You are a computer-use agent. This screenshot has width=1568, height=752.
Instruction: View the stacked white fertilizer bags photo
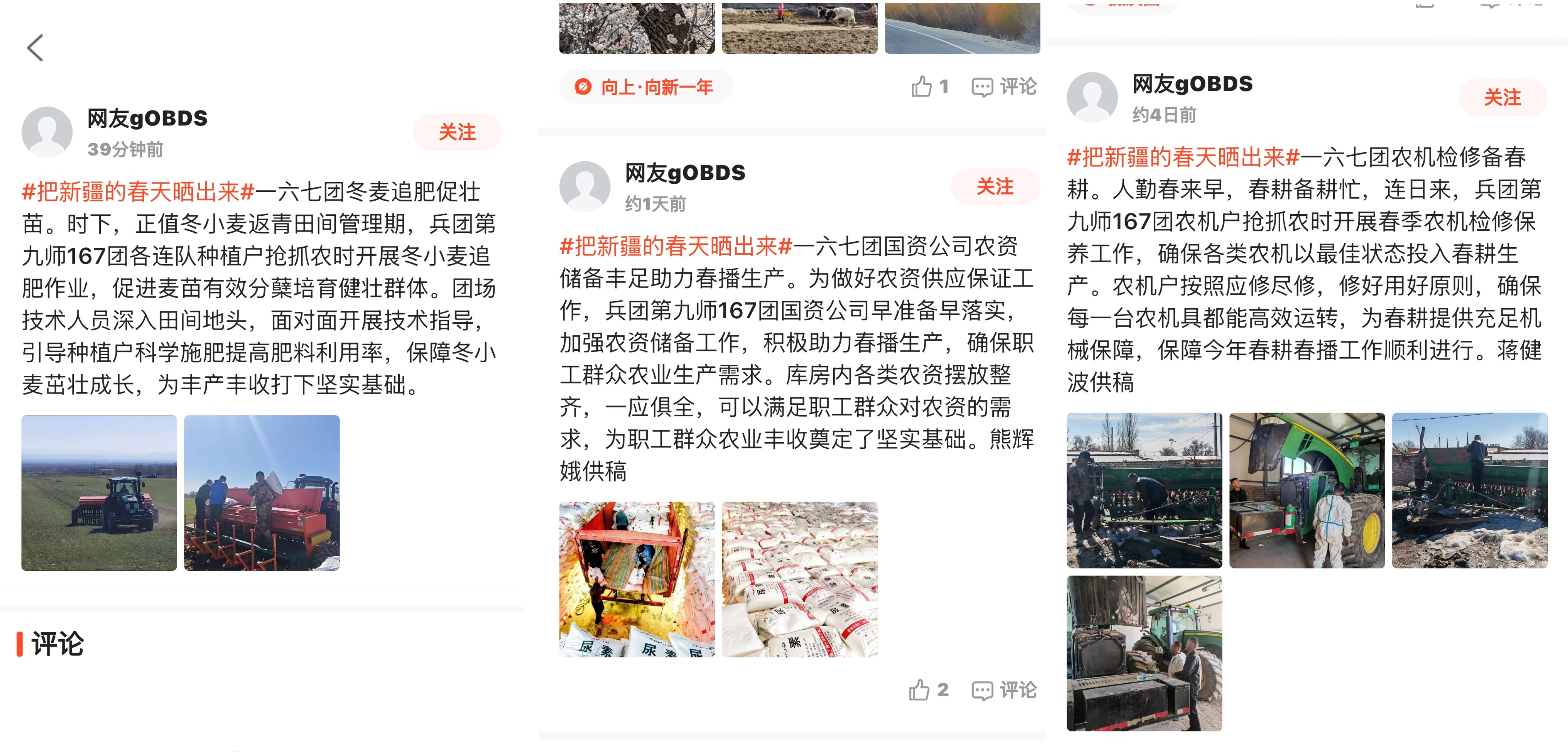800,579
